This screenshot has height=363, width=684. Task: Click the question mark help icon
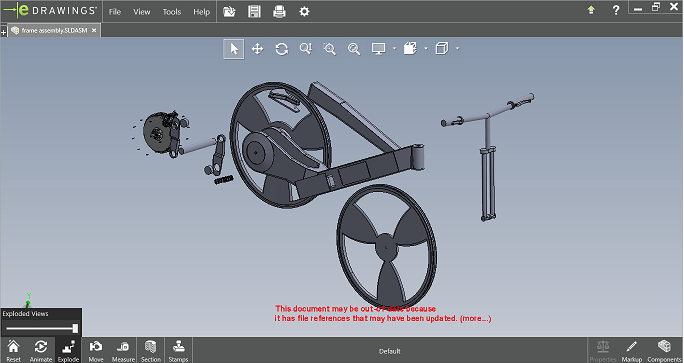point(616,10)
